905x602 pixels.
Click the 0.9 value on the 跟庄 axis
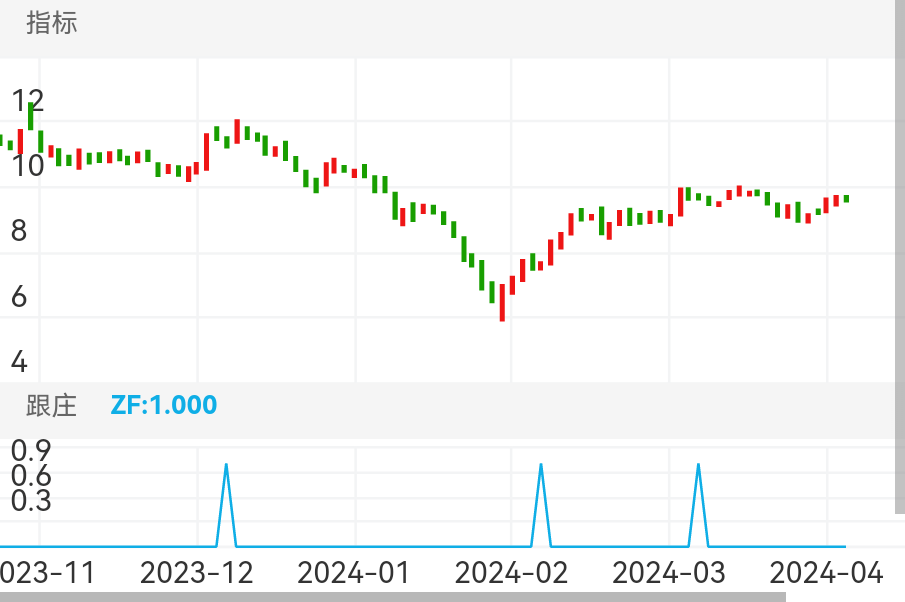[31, 450]
